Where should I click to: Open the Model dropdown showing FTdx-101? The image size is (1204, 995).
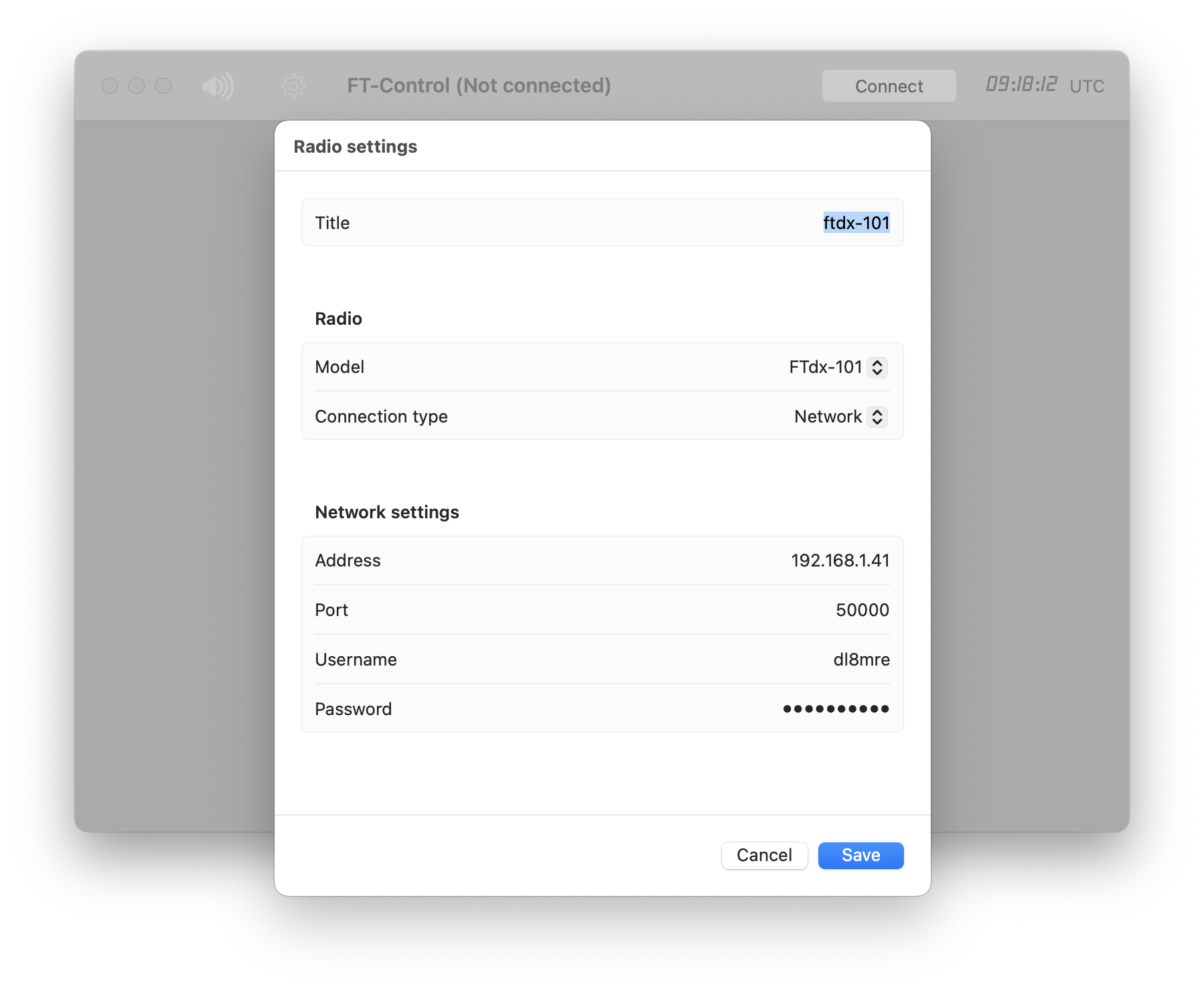pyautogui.click(x=838, y=367)
